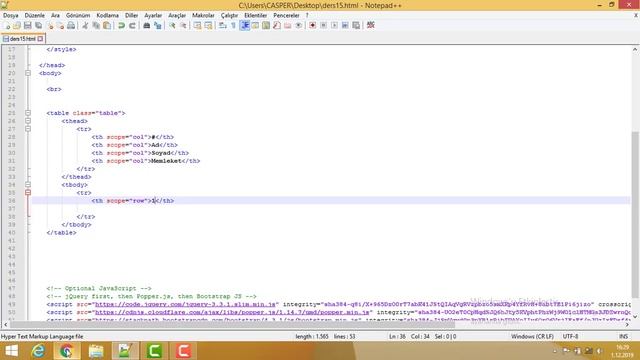The image size is (640, 360).
Task: Collapse the table fold marker on line 25
Action: point(28,113)
